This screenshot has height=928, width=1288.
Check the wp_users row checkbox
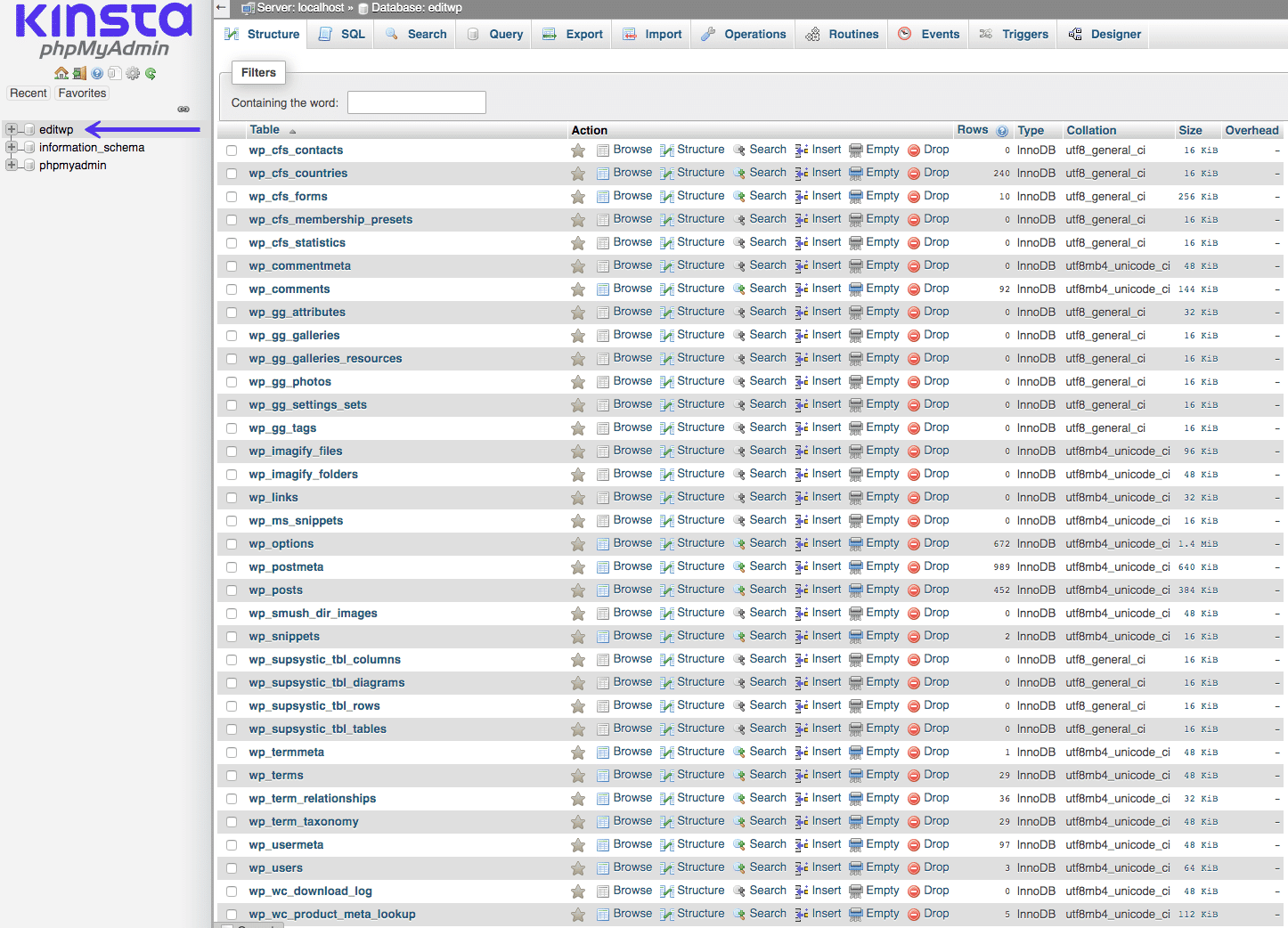coord(232,867)
